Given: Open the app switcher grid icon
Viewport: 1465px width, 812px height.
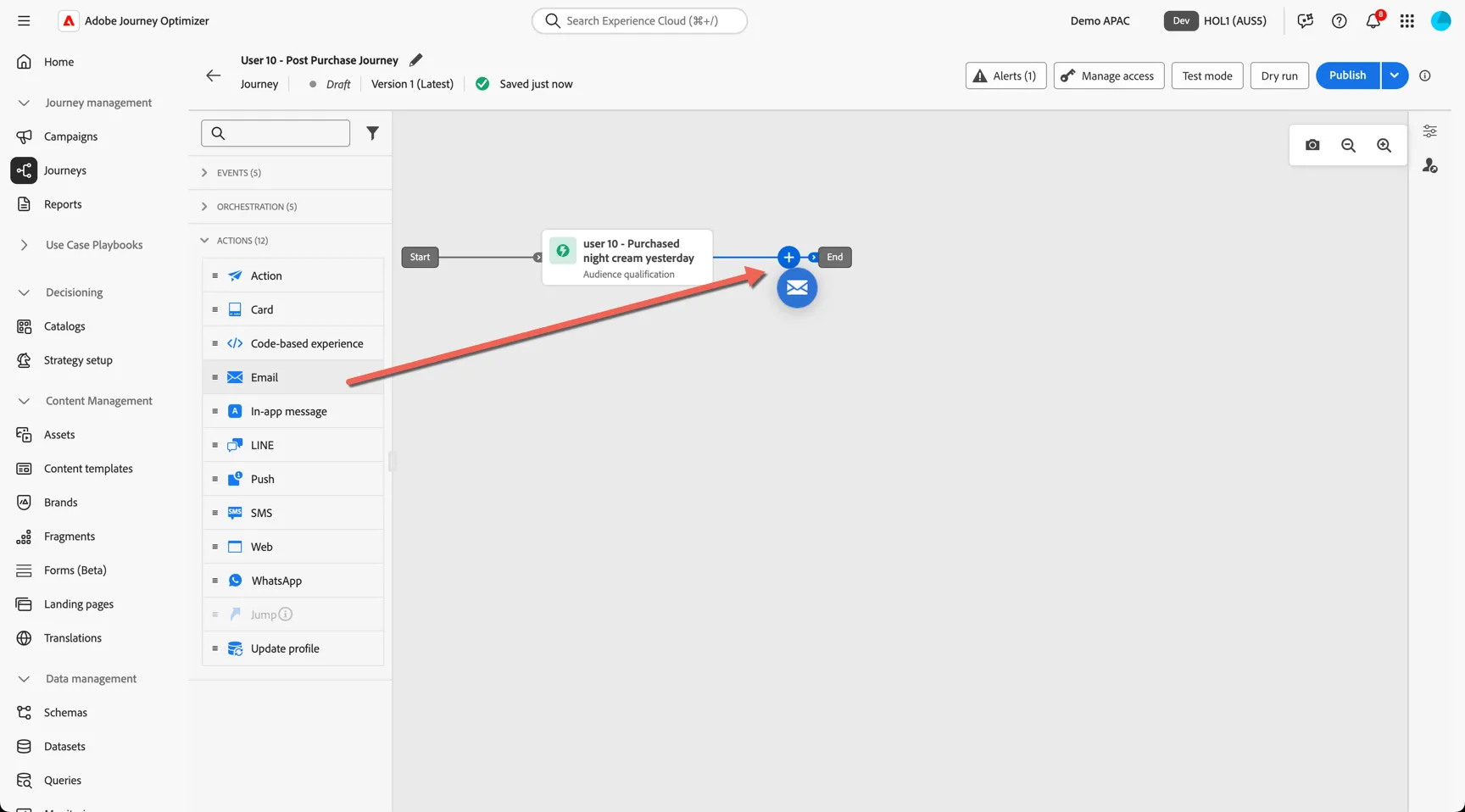Looking at the screenshot, I should point(1407,20).
